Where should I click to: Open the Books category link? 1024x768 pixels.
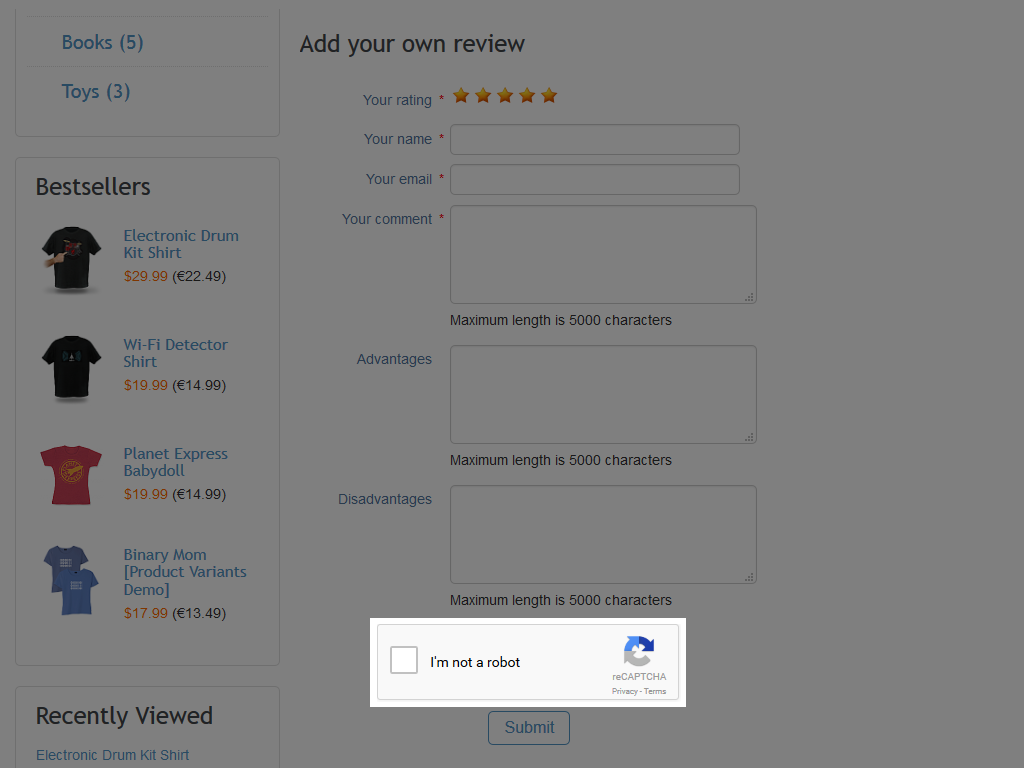point(102,42)
